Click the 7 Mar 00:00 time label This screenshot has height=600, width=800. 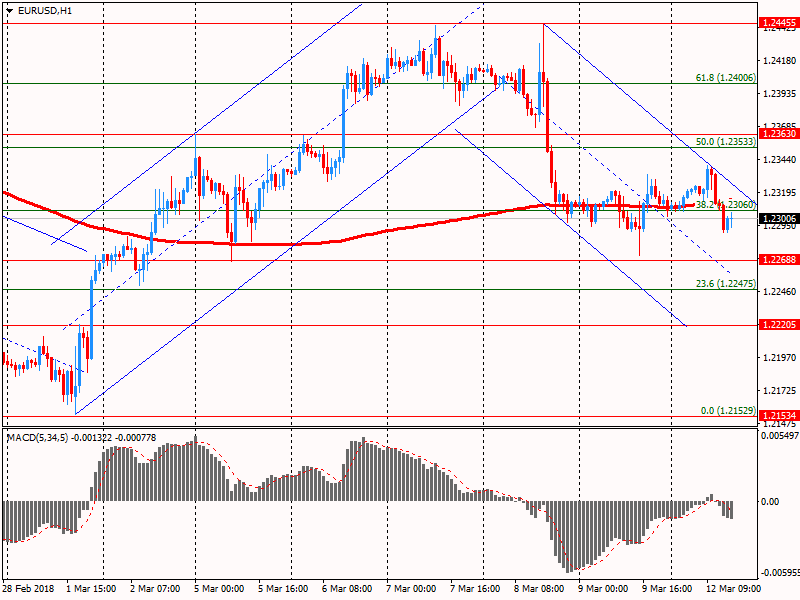(411, 588)
